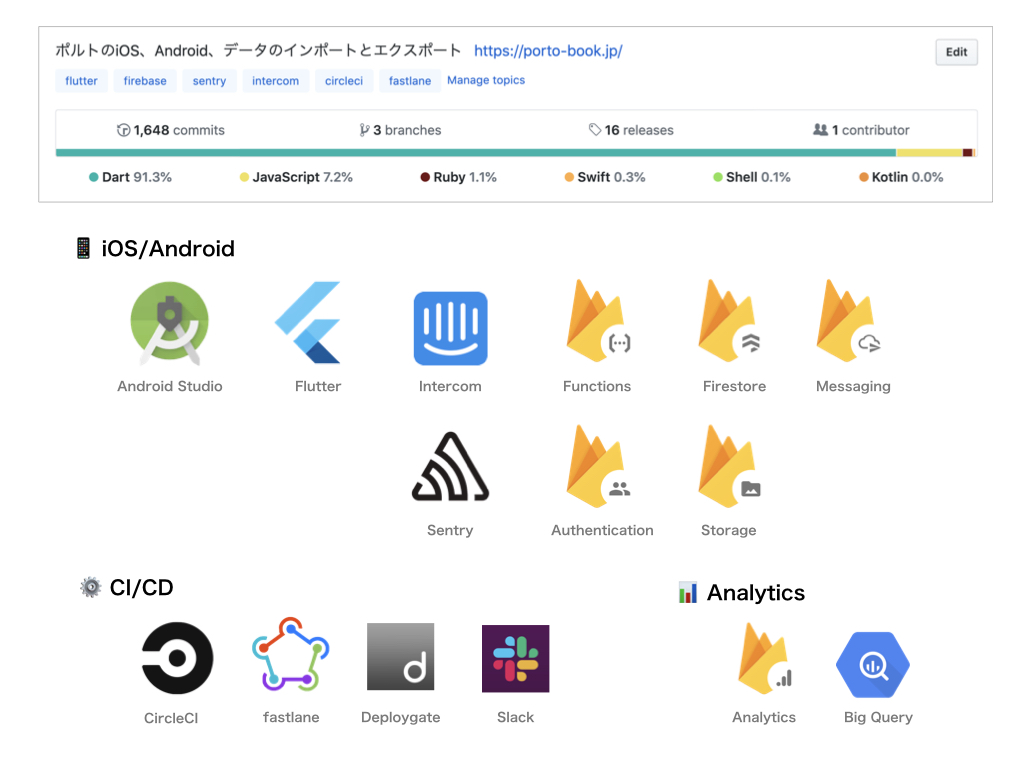
Task: Click the branch icon next to 3 branches
Action: click(364, 130)
